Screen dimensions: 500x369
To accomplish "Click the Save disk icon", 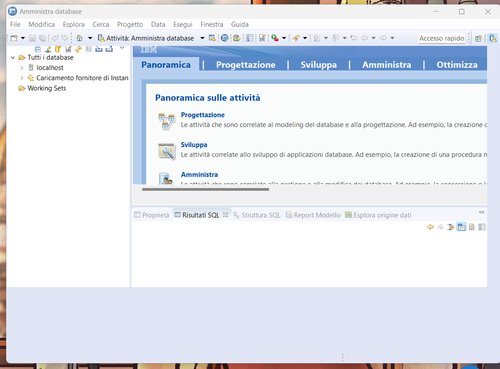I will click(x=32, y=38).
